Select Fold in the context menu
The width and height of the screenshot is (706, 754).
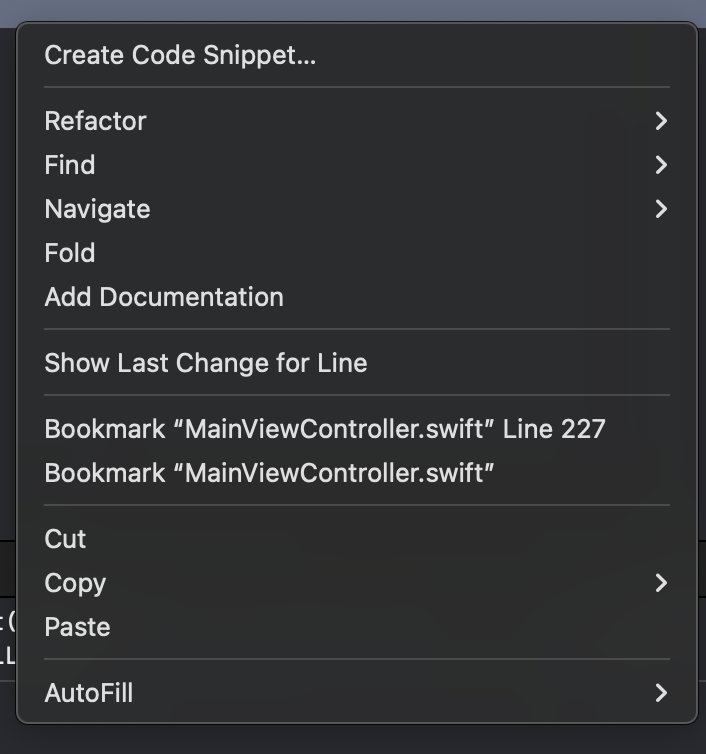(70, 253)
